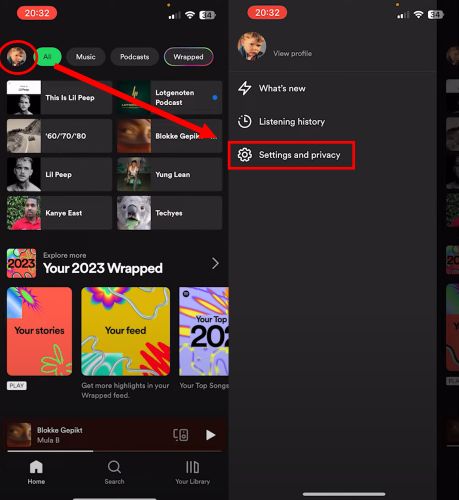Select the Wrapped filter chip
Screen dimensions: 459x500
pyautogui.click(x=188, y=57)
